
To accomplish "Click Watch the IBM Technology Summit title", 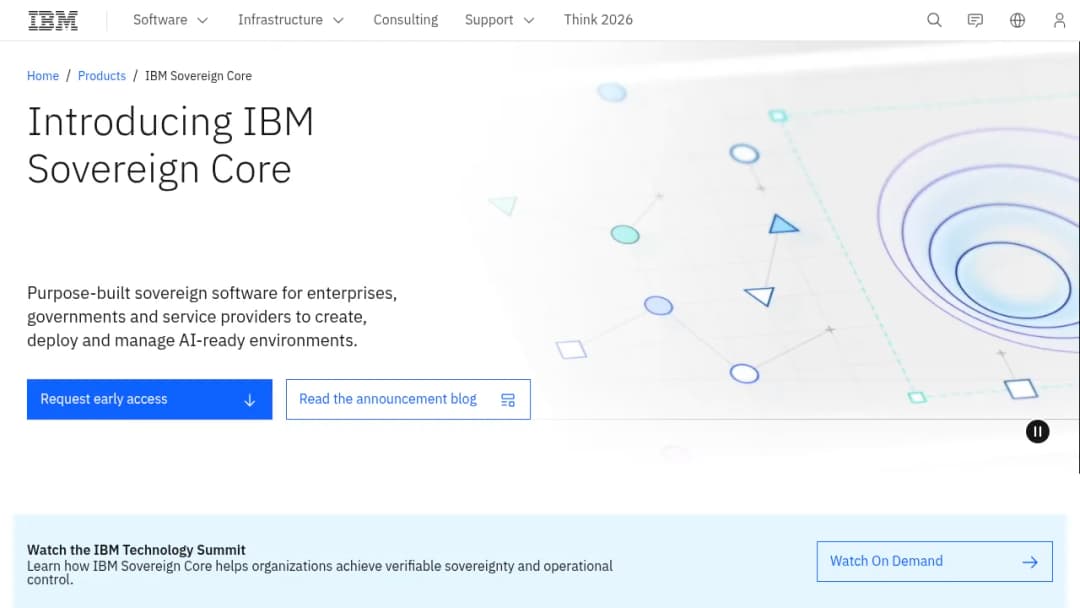I will coord(136,549).
